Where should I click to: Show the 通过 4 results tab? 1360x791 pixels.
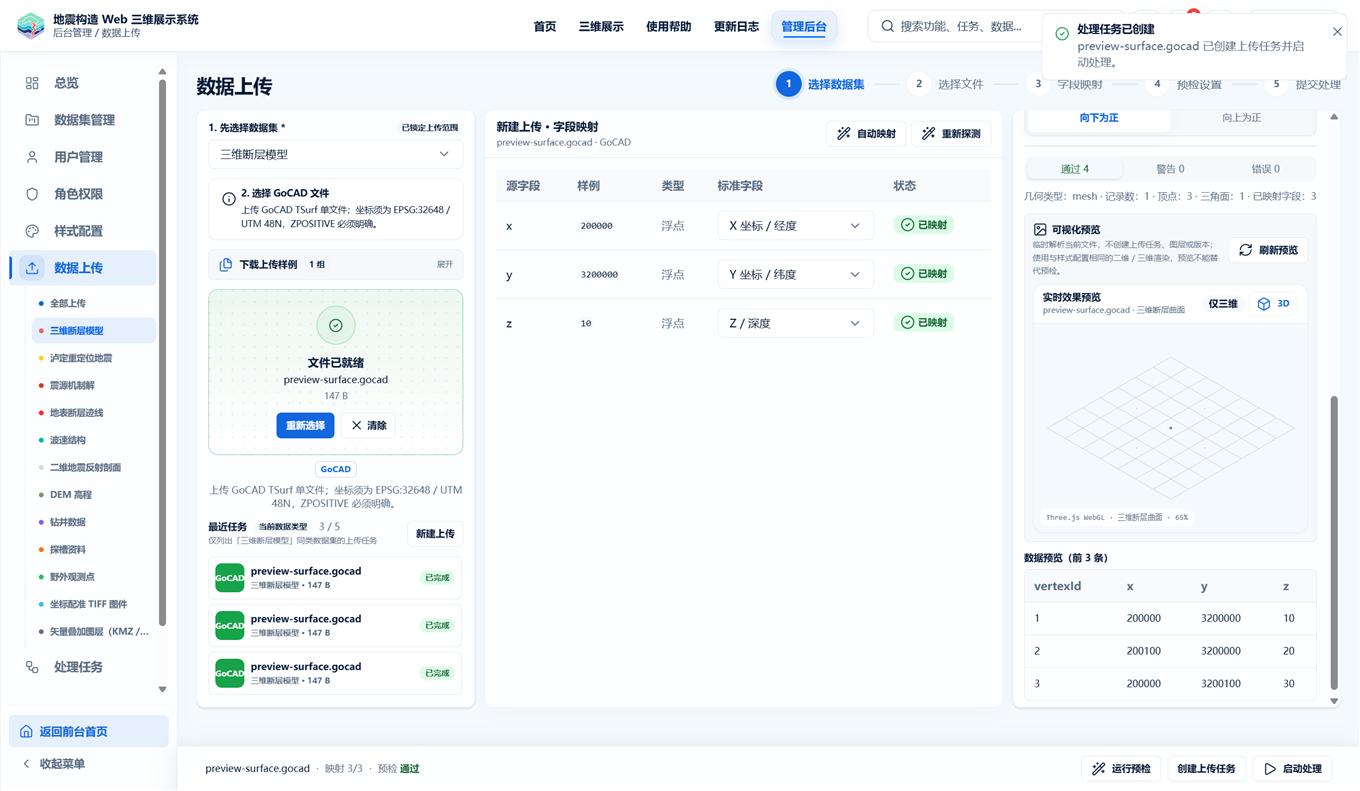(x=1075, y=169)
